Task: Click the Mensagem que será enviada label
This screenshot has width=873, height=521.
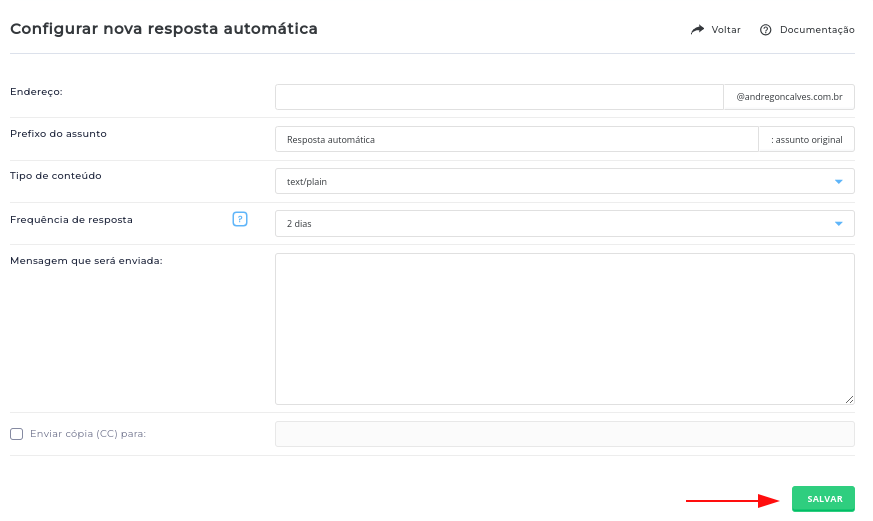Action: 86,261
